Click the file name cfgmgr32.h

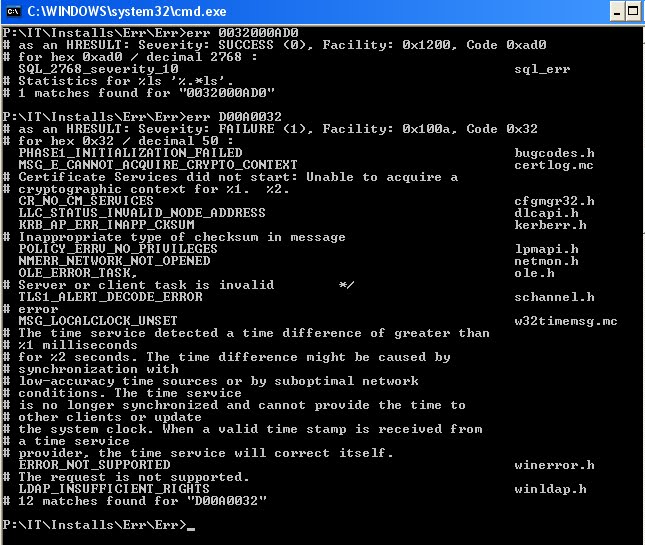click(554, 201)
